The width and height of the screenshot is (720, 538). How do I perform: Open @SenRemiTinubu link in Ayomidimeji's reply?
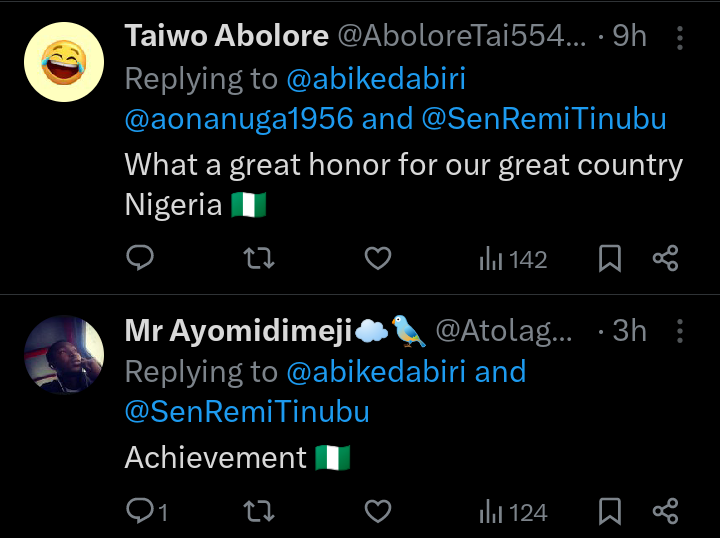(247, 411)
